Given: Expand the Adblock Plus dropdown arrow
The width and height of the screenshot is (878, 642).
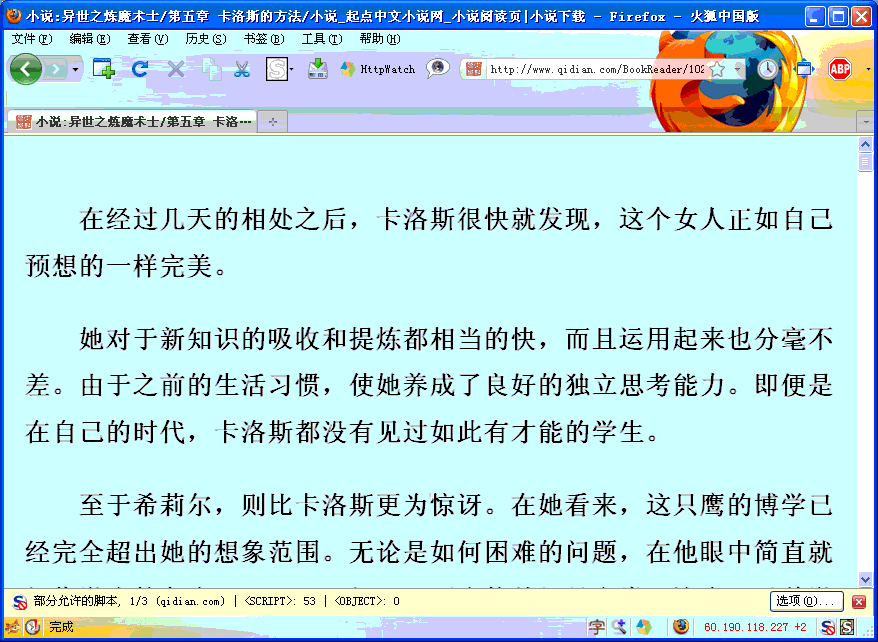Looking at the screenshot, I should tap(868, 69).
